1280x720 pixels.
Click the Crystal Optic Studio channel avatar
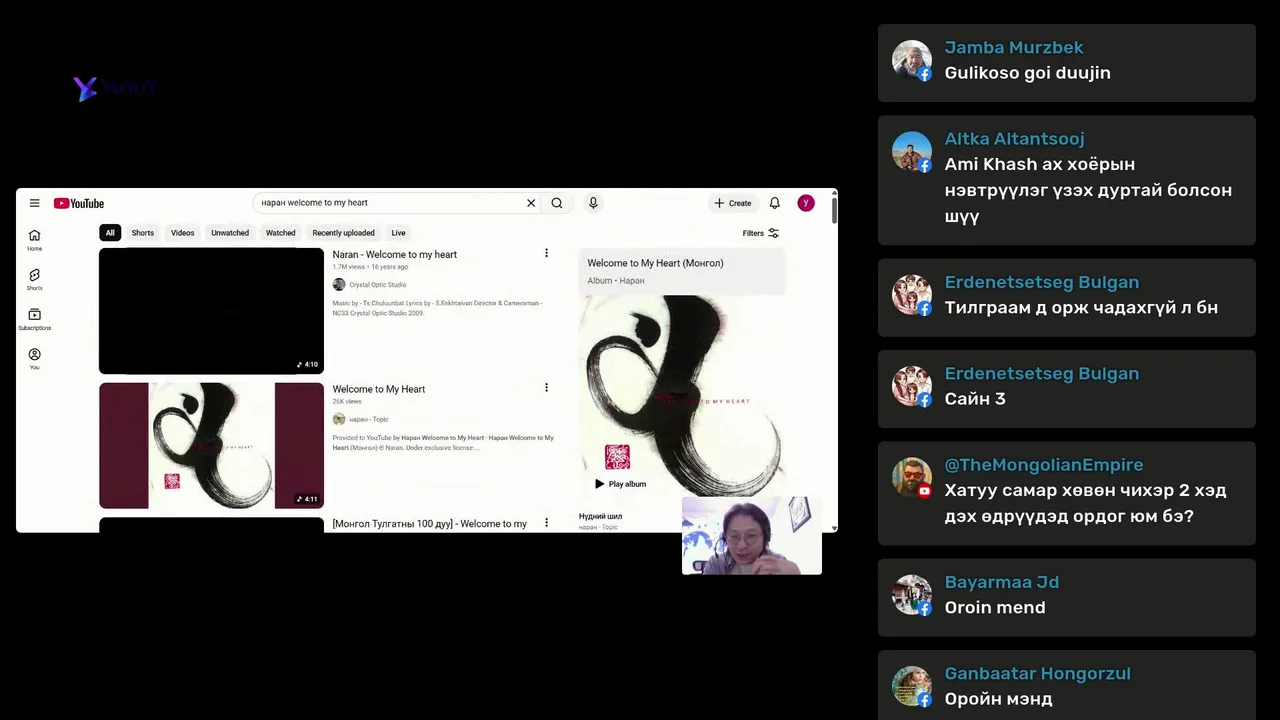point(339,285)
